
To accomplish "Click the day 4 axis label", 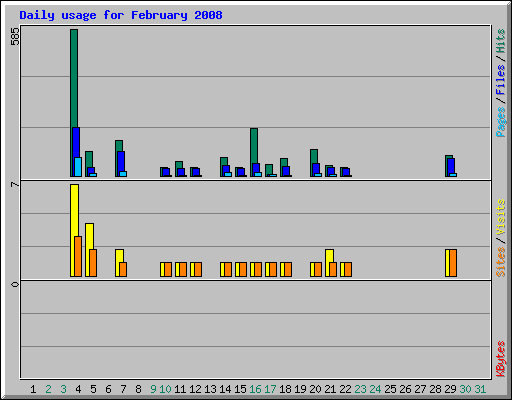I will [x=78, y=389].
